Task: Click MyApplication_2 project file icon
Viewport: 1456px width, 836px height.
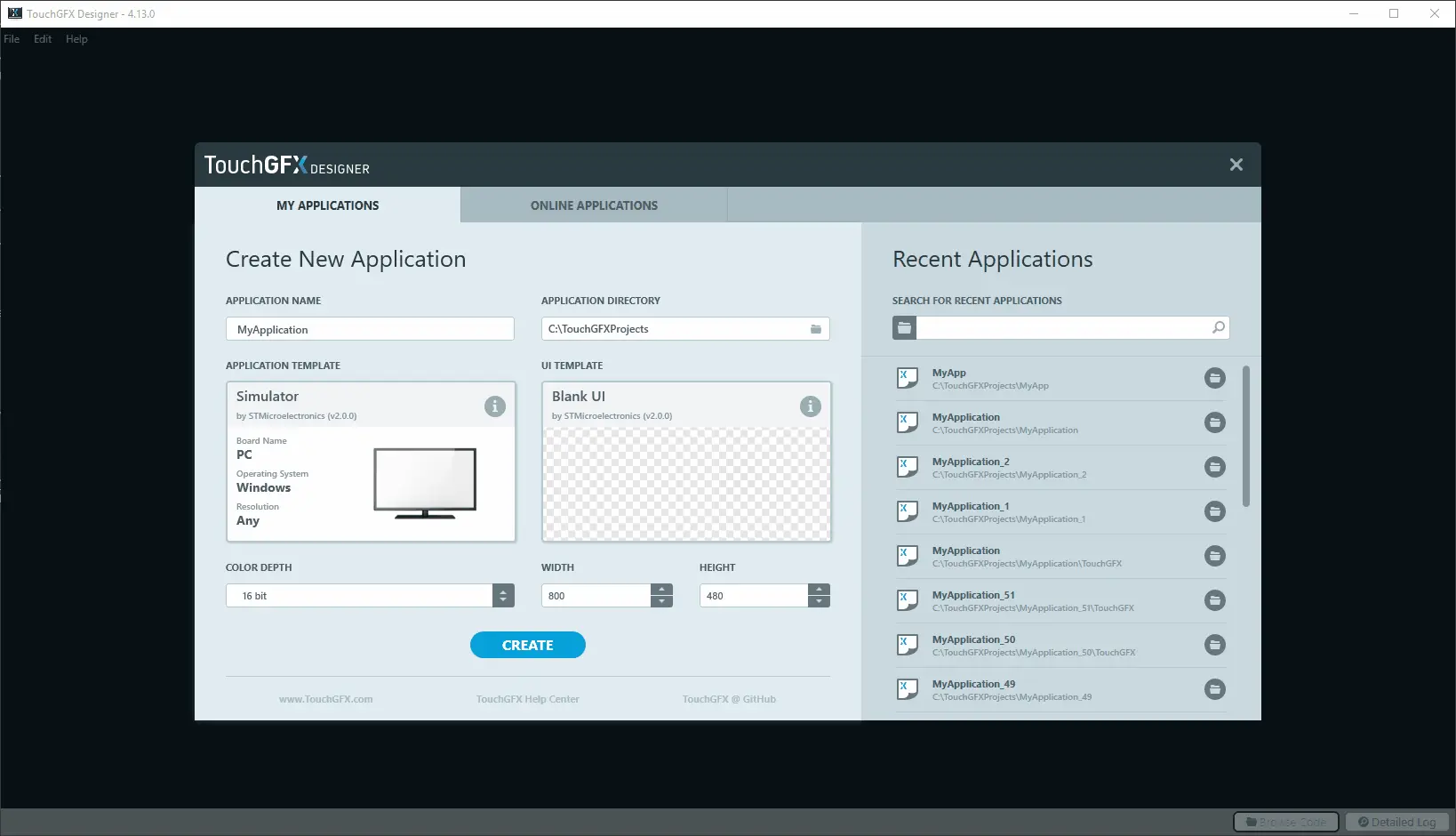Action: click(907, 467)
